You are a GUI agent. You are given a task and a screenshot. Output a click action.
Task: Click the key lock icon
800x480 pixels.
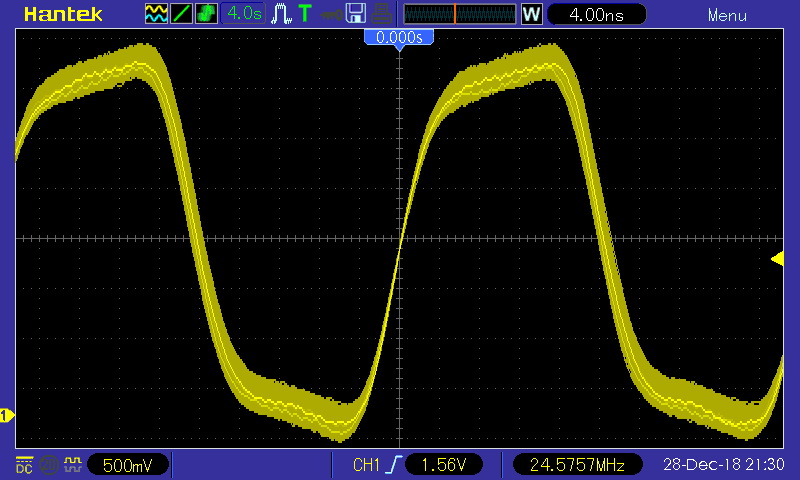pos(331,15)
